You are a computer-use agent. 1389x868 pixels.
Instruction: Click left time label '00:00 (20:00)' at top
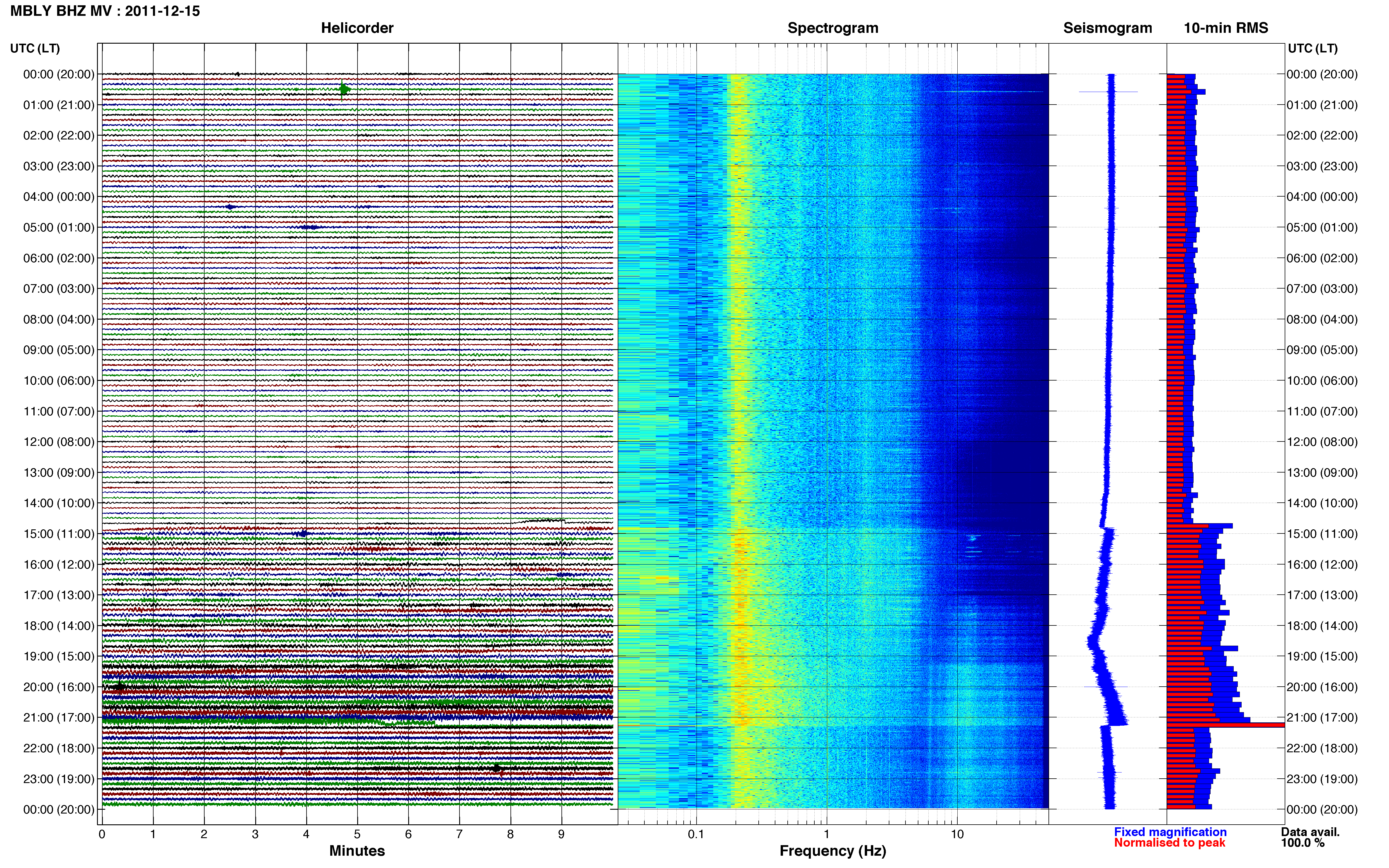point(59,74)
